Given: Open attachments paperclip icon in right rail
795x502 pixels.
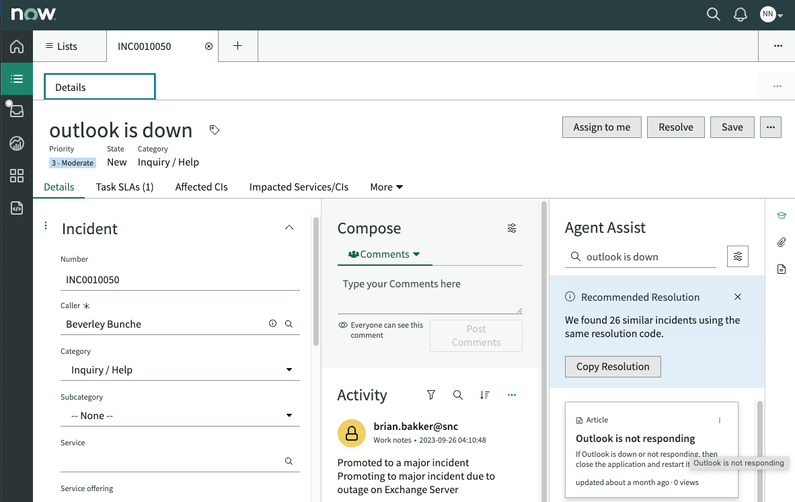Looking at the screenshot, I should pos(781,242).
